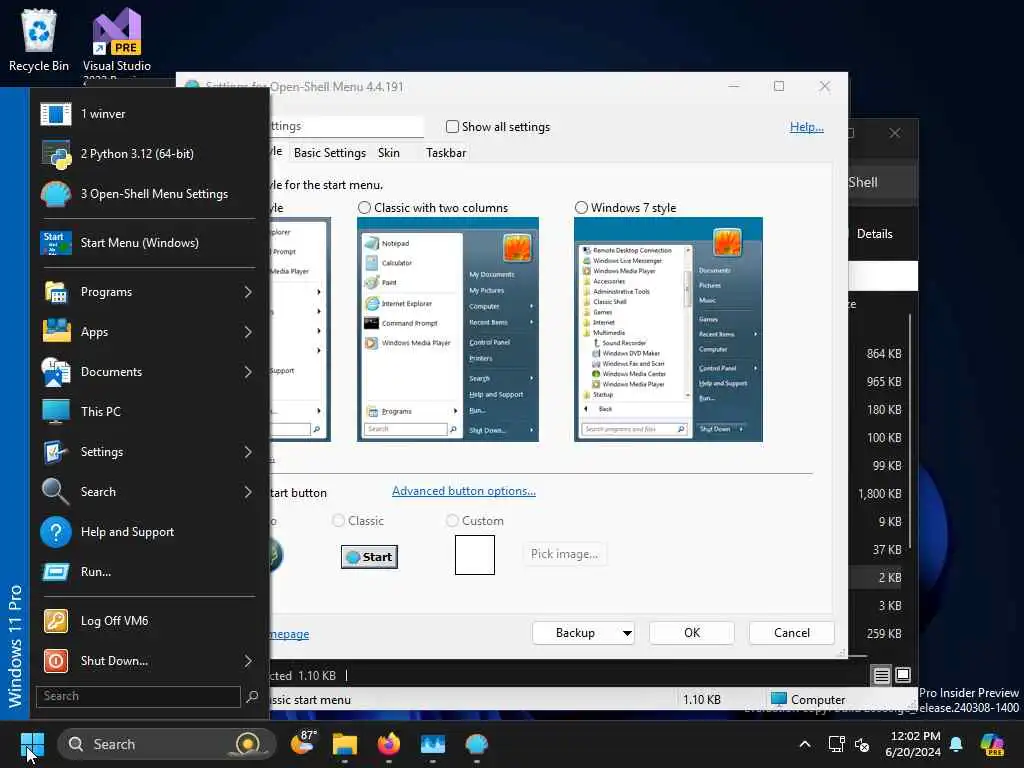Viewport: 1024px width, 768px height.
Task: Click the Search magnifier icon in menu
Action: coord(56,492)
